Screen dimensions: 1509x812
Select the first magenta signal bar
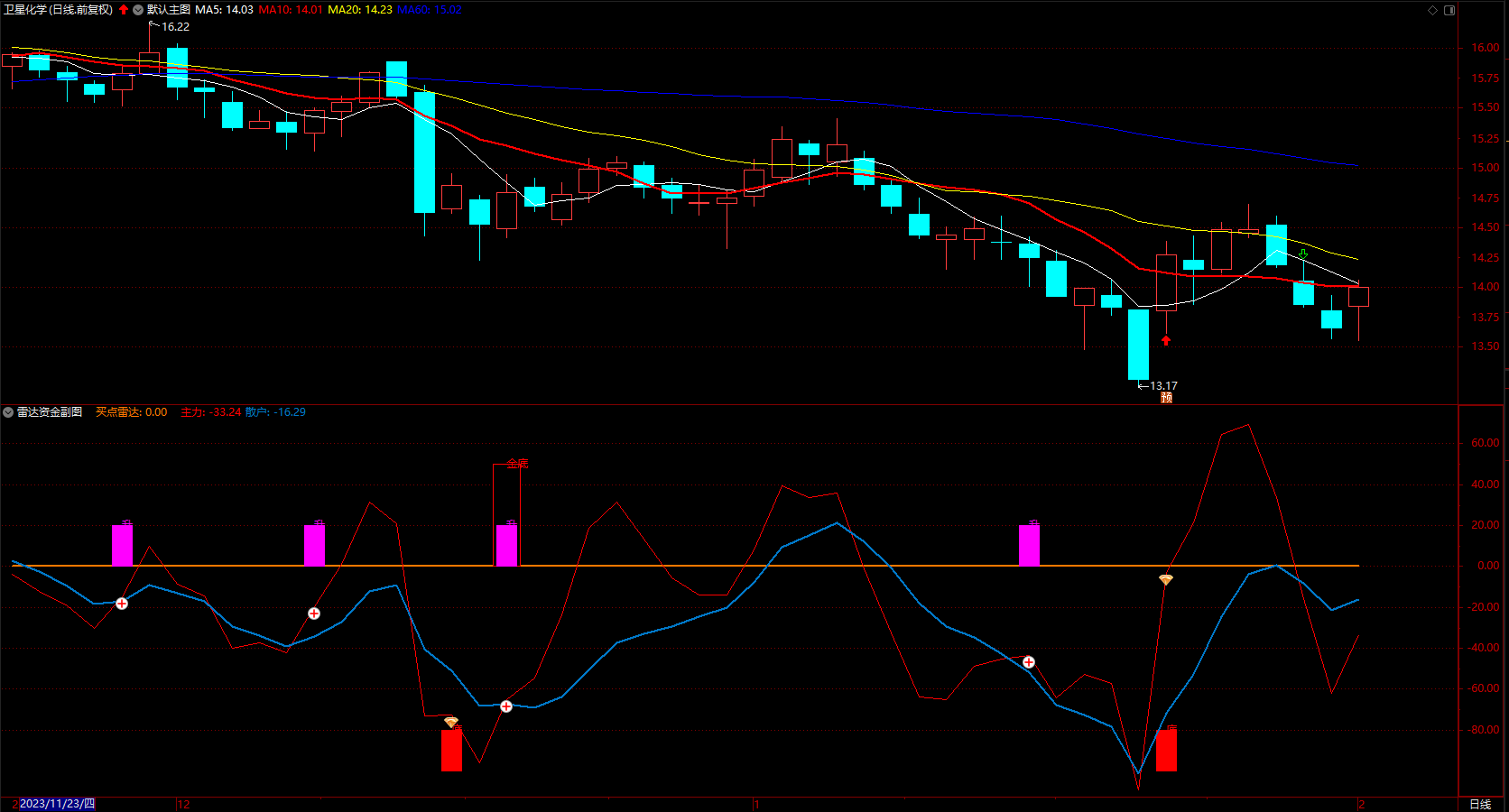point(122,545)
